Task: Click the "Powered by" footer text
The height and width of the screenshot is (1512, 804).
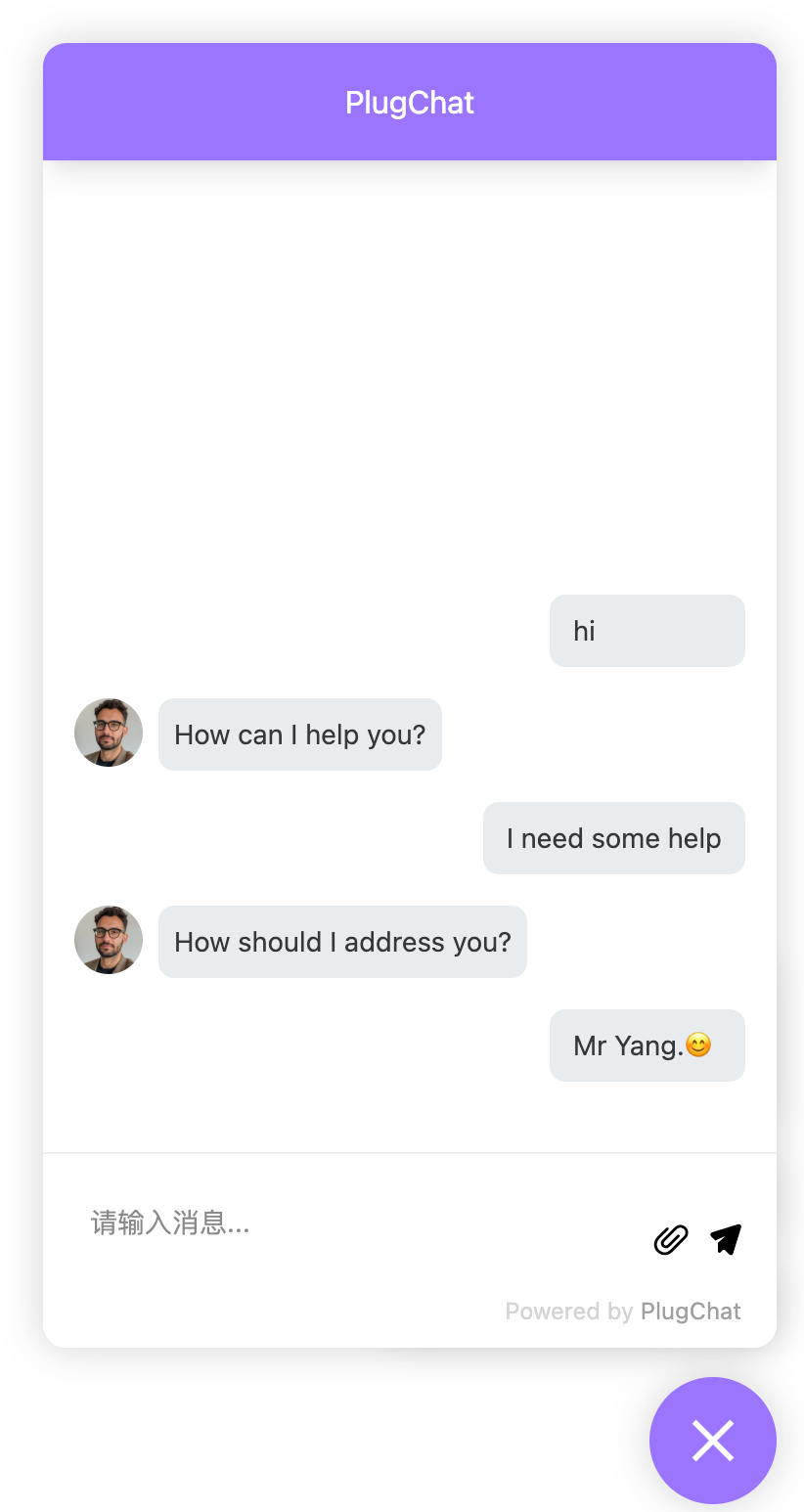Action: coord(569,1312)
